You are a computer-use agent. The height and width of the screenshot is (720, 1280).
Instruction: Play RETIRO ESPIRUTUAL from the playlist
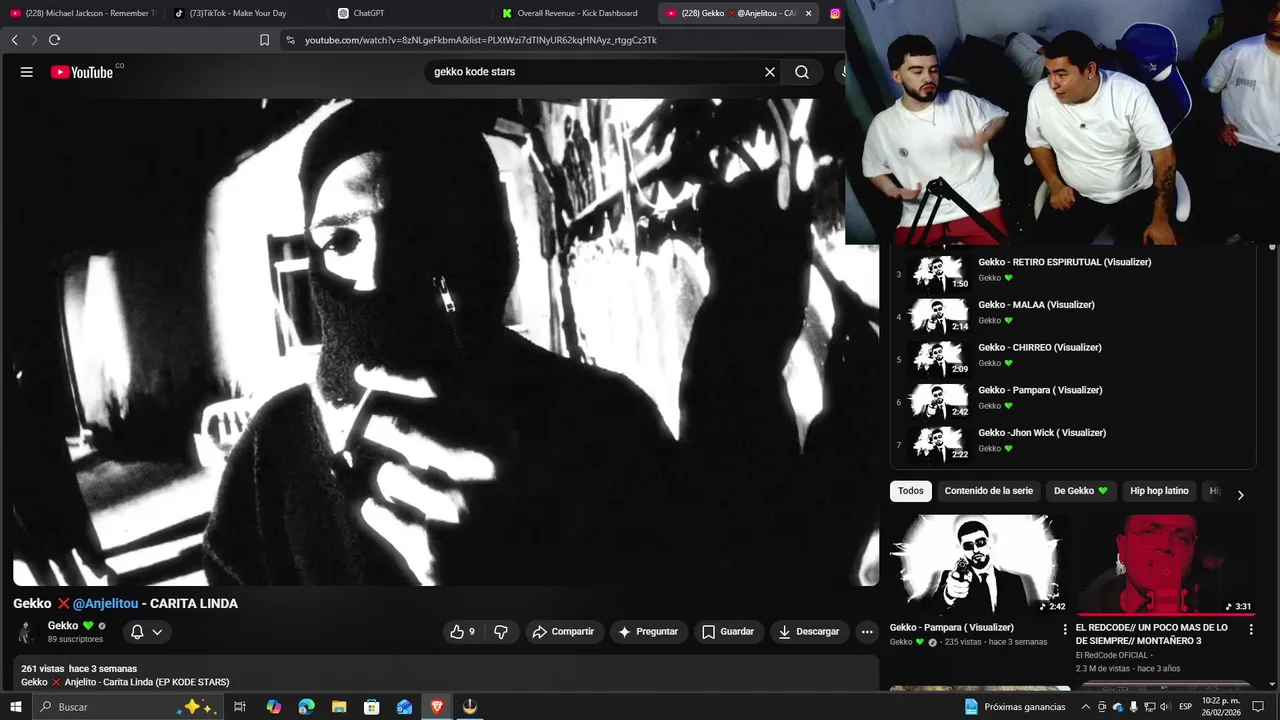pyautogui.click(x=1065, y=262)
